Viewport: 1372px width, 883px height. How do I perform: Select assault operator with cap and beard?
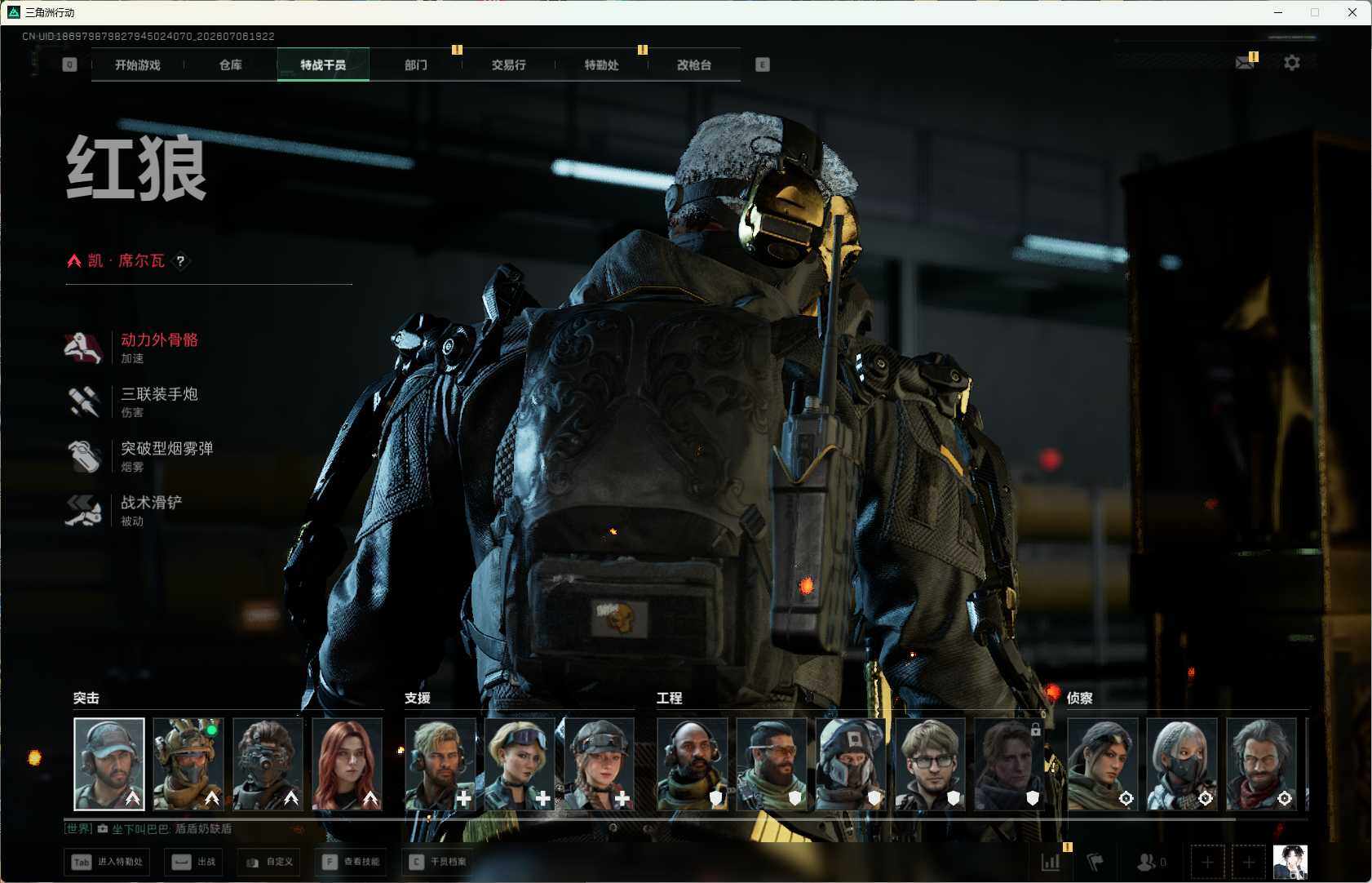(109, 764)
